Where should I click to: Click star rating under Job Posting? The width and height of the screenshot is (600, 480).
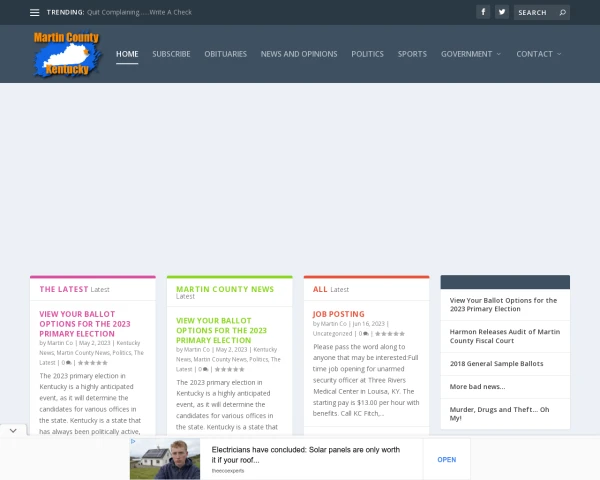point(390,334)
